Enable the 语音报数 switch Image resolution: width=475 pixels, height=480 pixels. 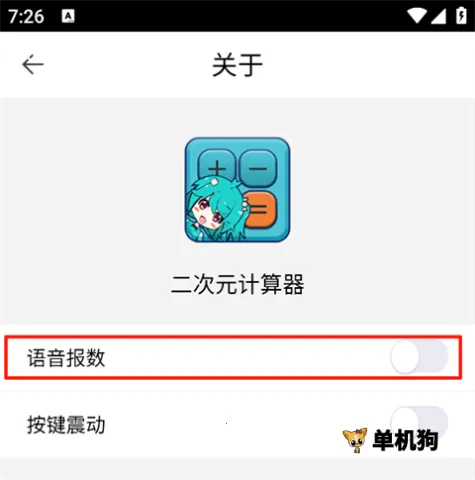419,357
